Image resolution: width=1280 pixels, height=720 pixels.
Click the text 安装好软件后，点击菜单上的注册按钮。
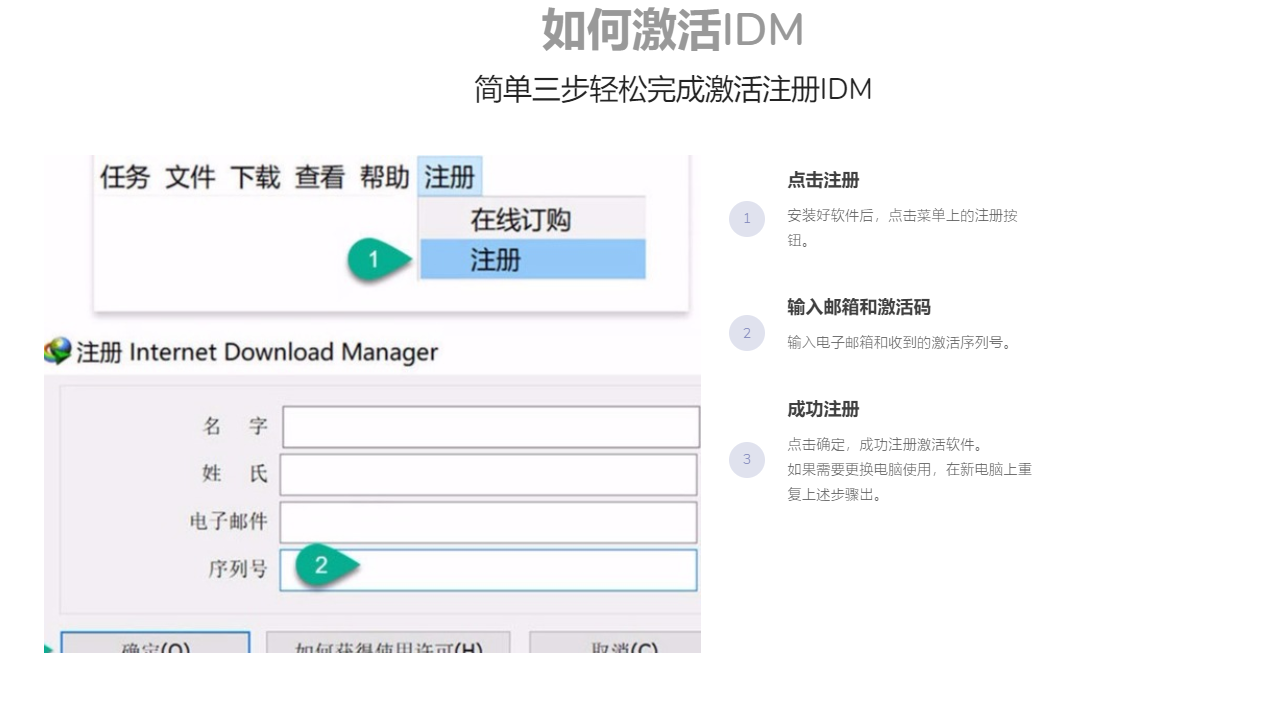pos(902,228)
